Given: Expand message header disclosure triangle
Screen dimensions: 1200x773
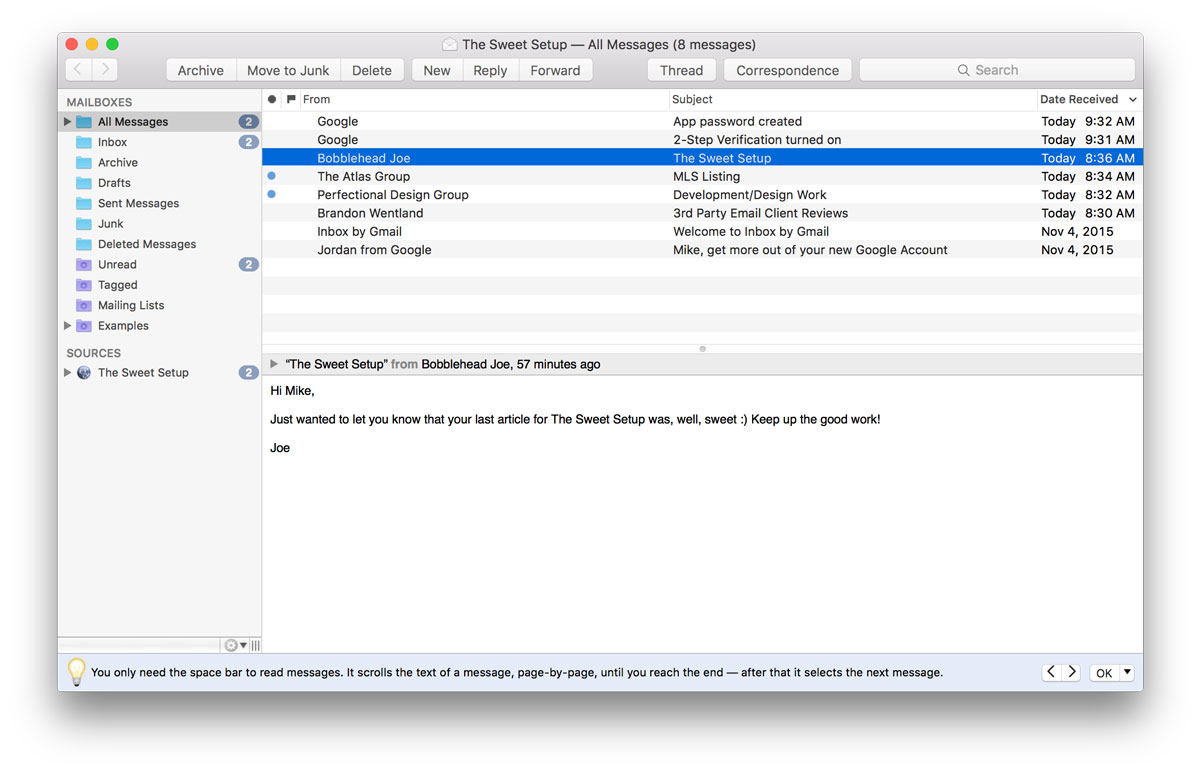Looking at the screenshot, I should tap(274, 364).
